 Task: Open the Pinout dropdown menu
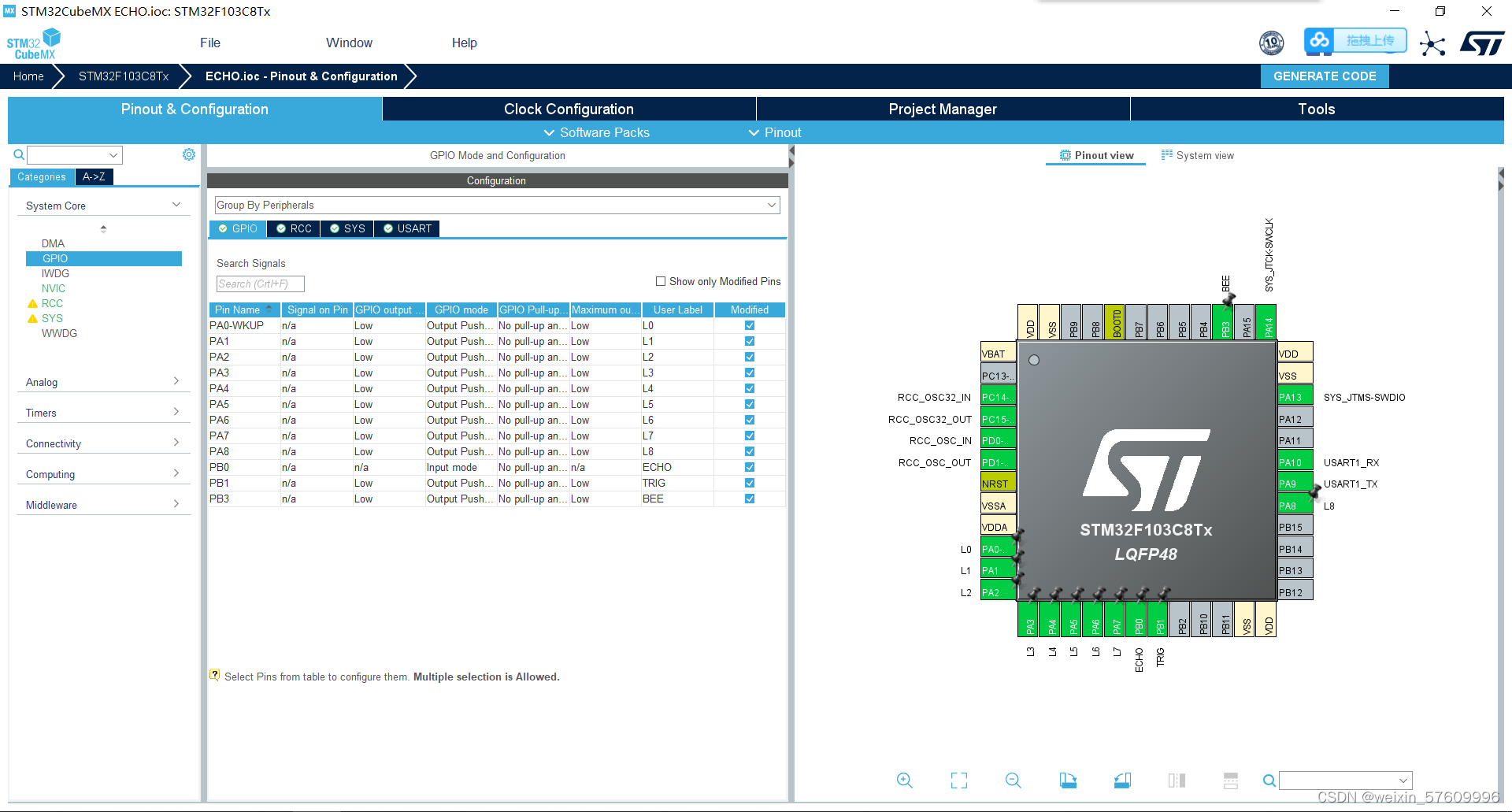[x=775, y=132]
